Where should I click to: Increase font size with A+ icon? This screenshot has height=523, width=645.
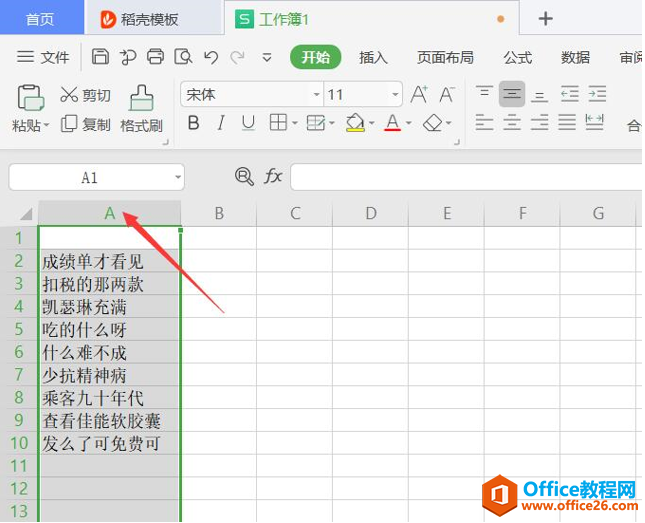tap(419, 95)
